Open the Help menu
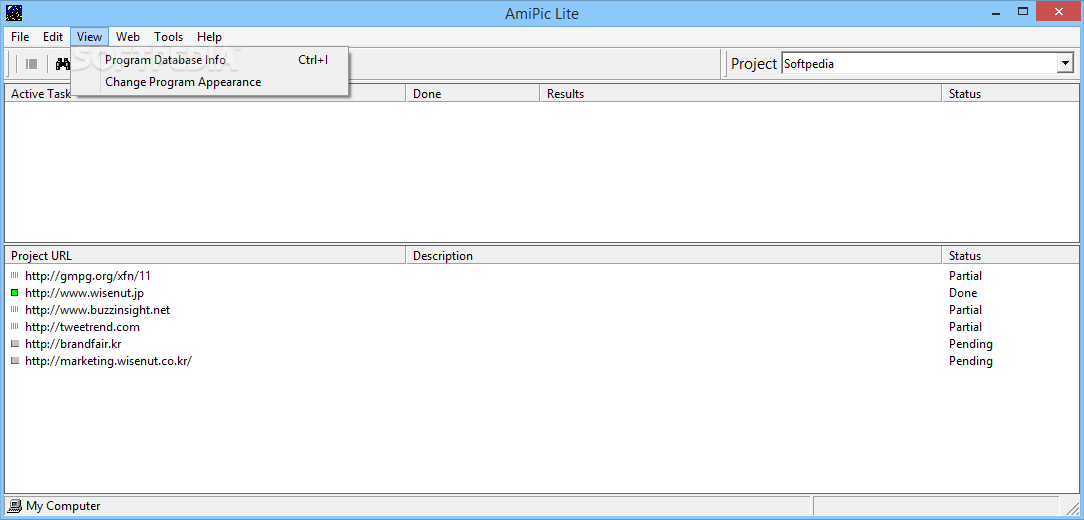Image resolution: width=1084 pixels, height=520 pixels. point(209,37)
